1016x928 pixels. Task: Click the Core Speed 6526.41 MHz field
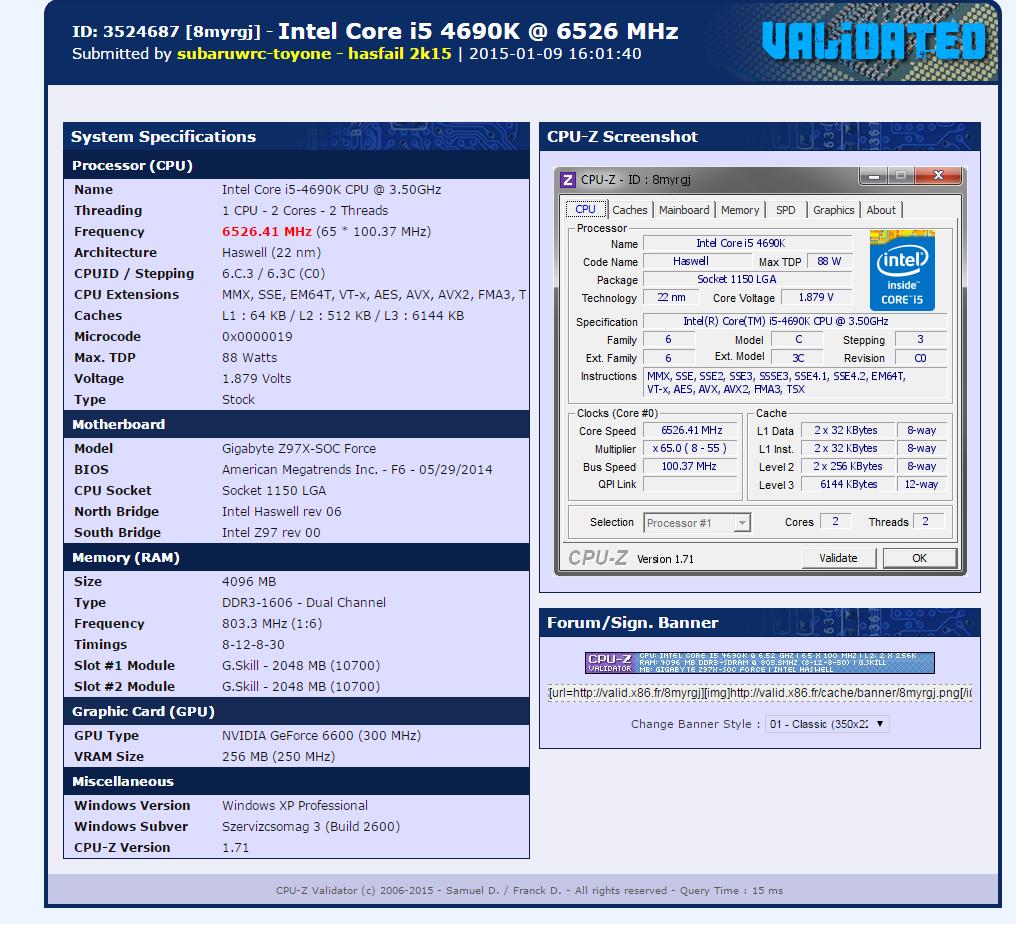[691, 430]
